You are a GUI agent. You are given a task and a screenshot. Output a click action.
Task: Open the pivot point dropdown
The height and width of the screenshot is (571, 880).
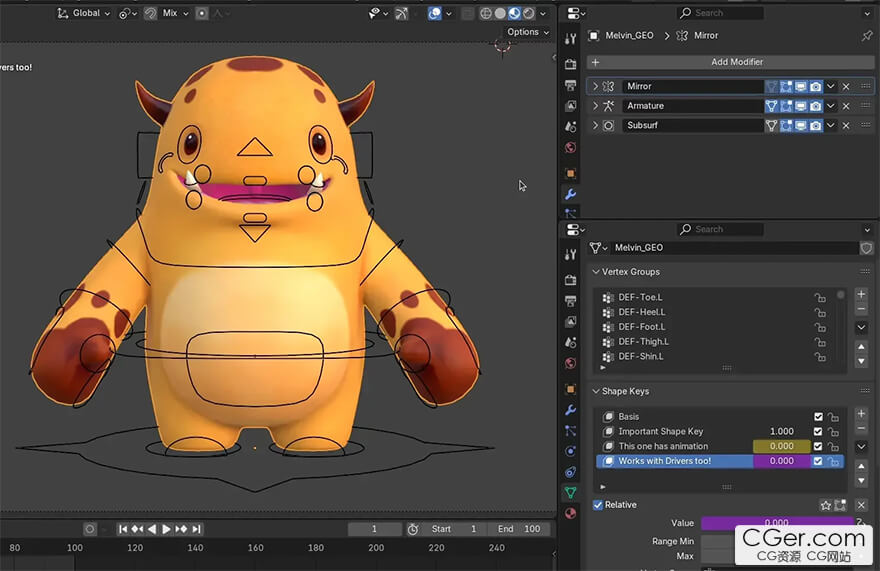pos(128,13)
